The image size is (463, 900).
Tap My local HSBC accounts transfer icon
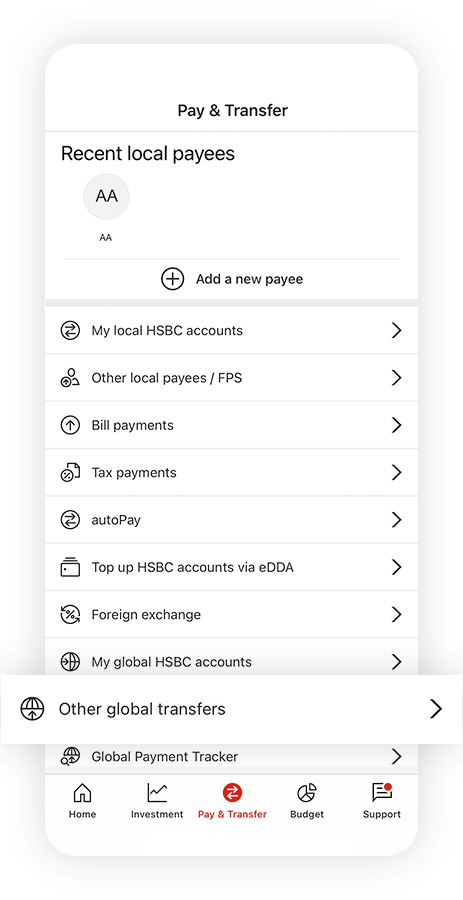[x=70, y=331]
